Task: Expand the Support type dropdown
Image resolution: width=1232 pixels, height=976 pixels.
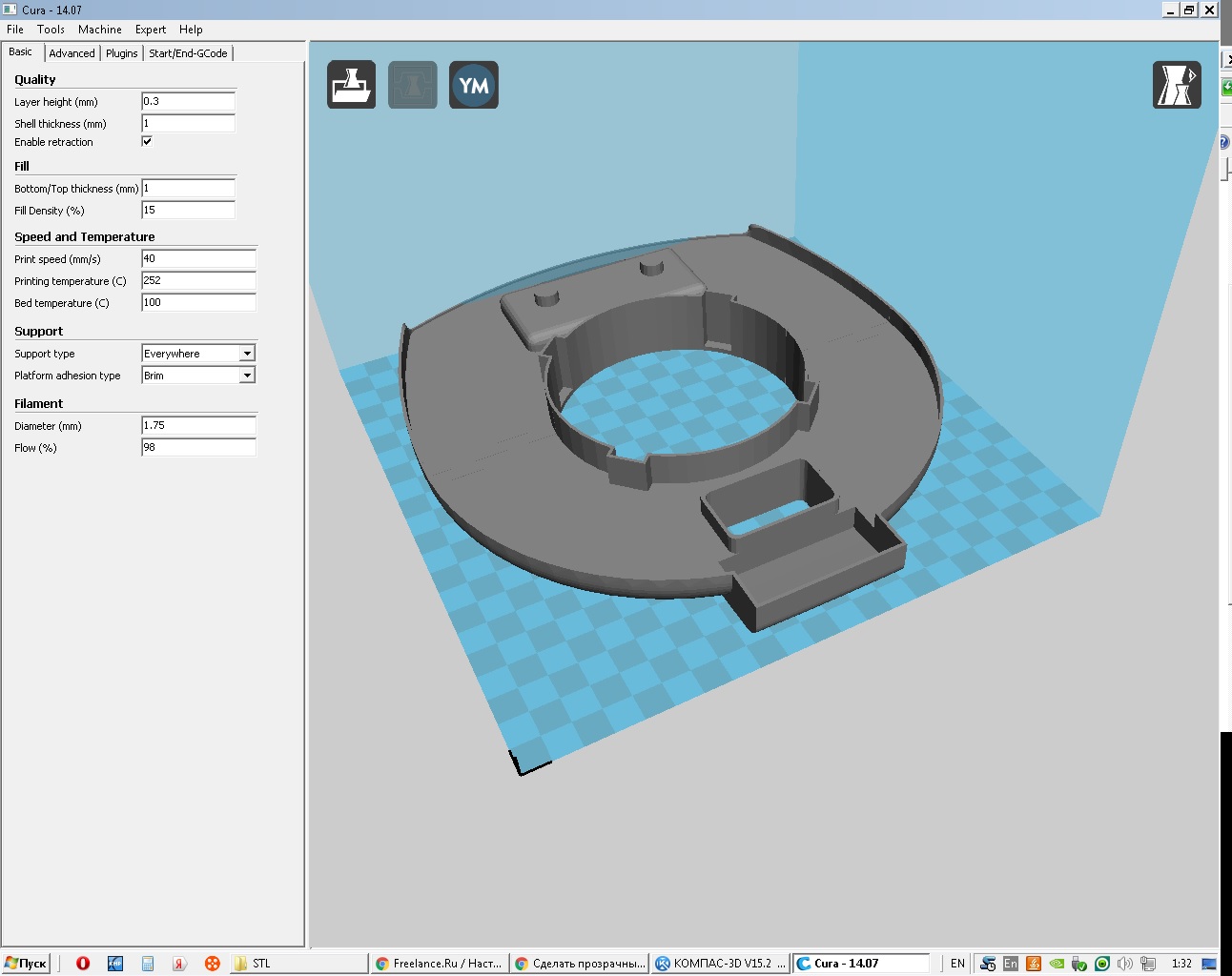Action: pyautogui.click(x=247, y=354)
